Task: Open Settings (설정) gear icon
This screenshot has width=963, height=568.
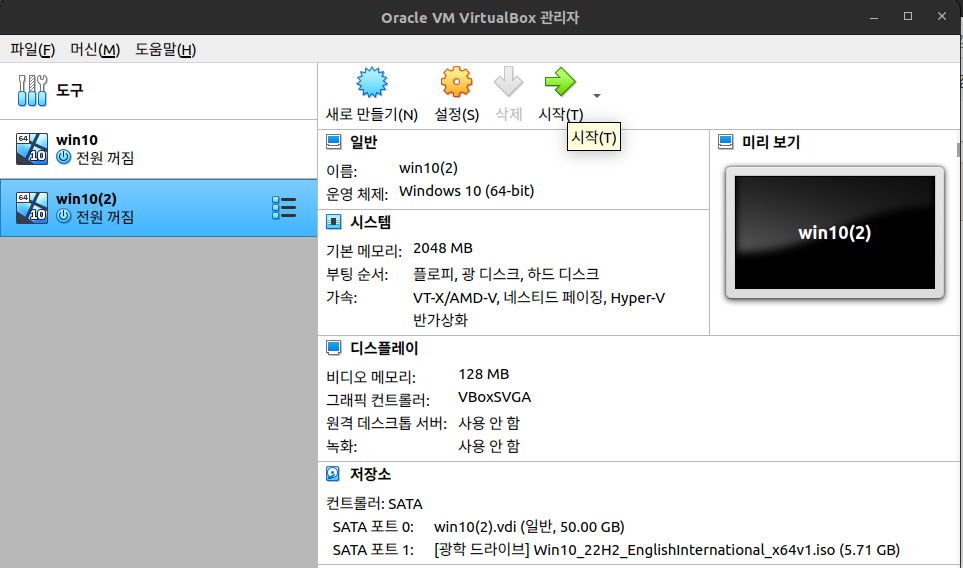Action: pyautogui.click(x=456, y=82)
